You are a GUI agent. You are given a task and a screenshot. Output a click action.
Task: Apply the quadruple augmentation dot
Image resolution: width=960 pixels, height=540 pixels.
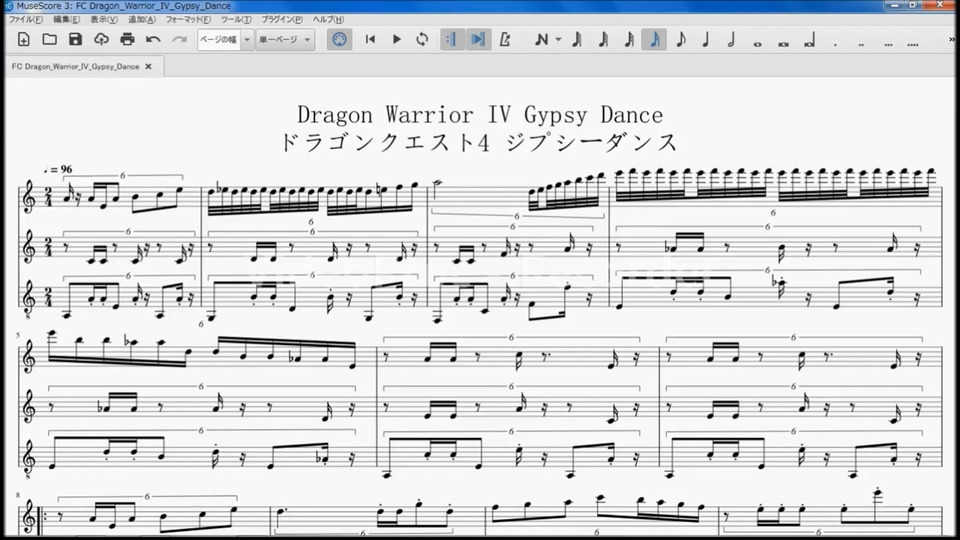913,43
